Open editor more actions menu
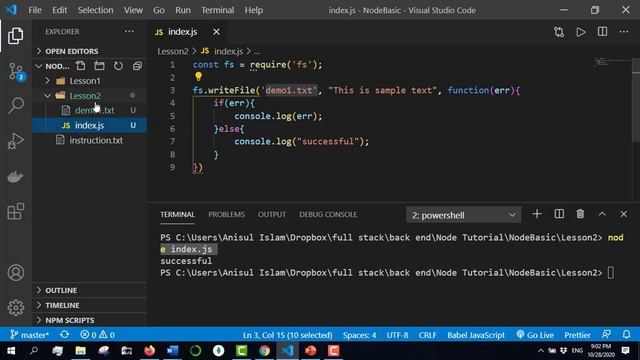 (624, 32)
